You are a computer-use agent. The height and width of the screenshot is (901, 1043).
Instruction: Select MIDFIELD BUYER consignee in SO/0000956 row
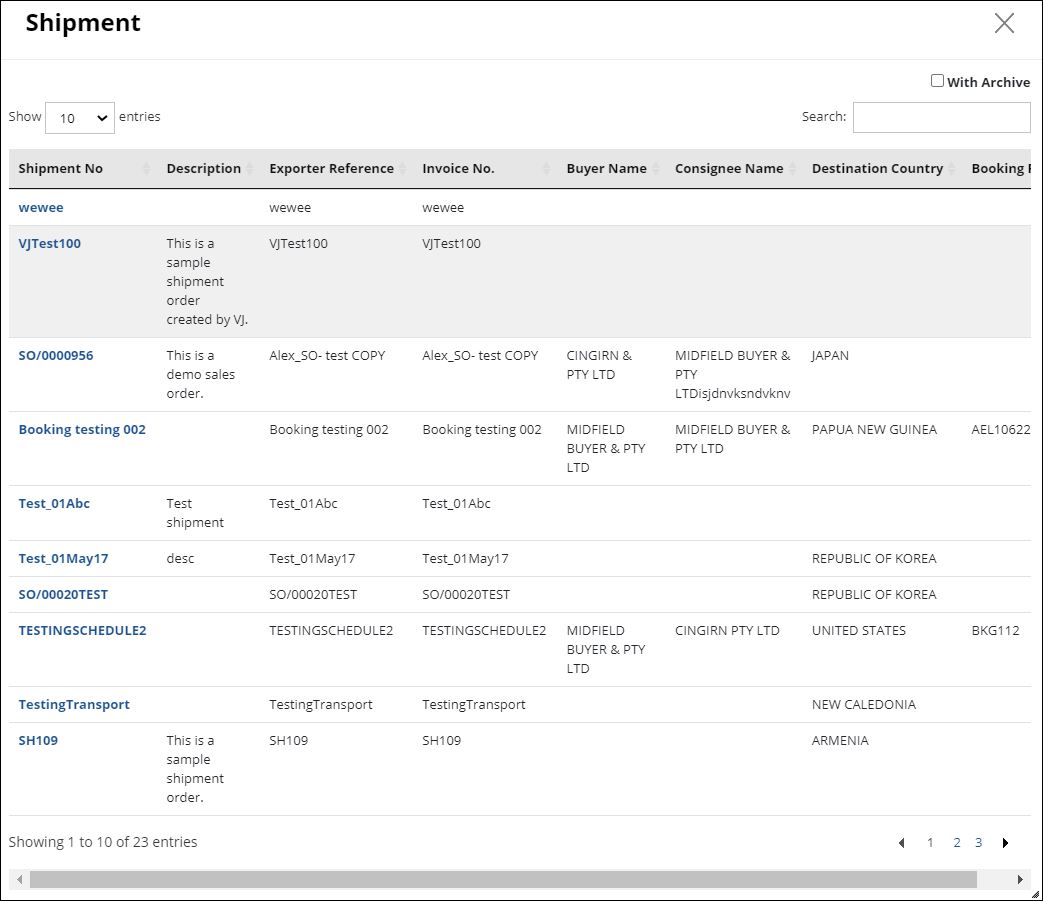(x=732, y=374)
